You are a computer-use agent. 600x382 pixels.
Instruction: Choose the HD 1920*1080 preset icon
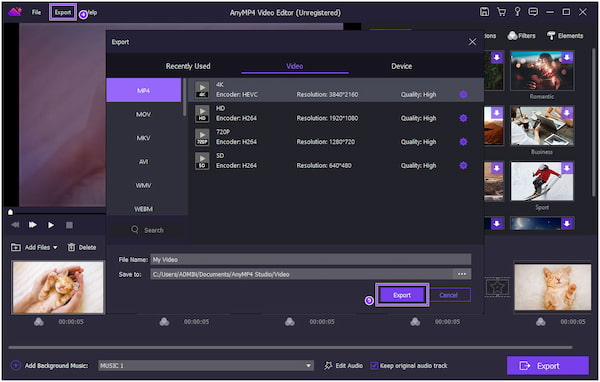coord(202,113)
